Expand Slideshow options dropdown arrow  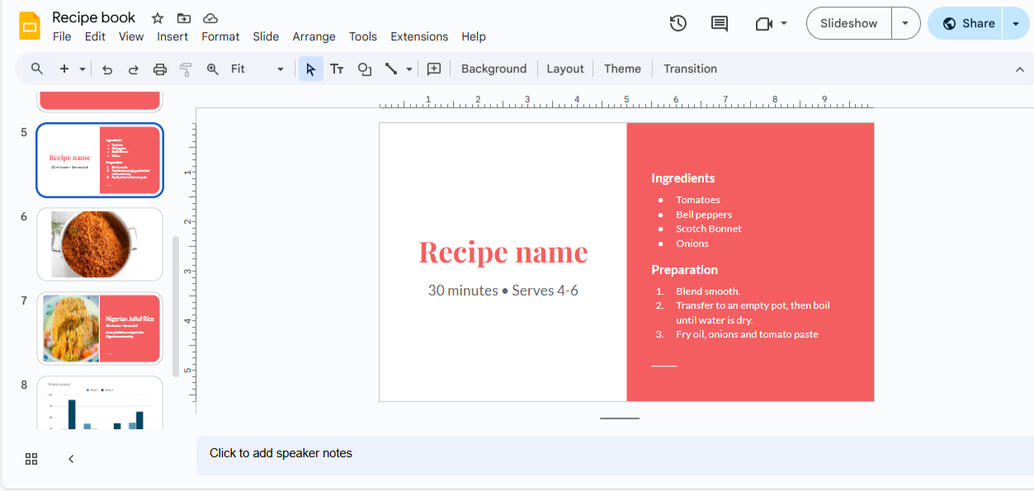(905, 24)
